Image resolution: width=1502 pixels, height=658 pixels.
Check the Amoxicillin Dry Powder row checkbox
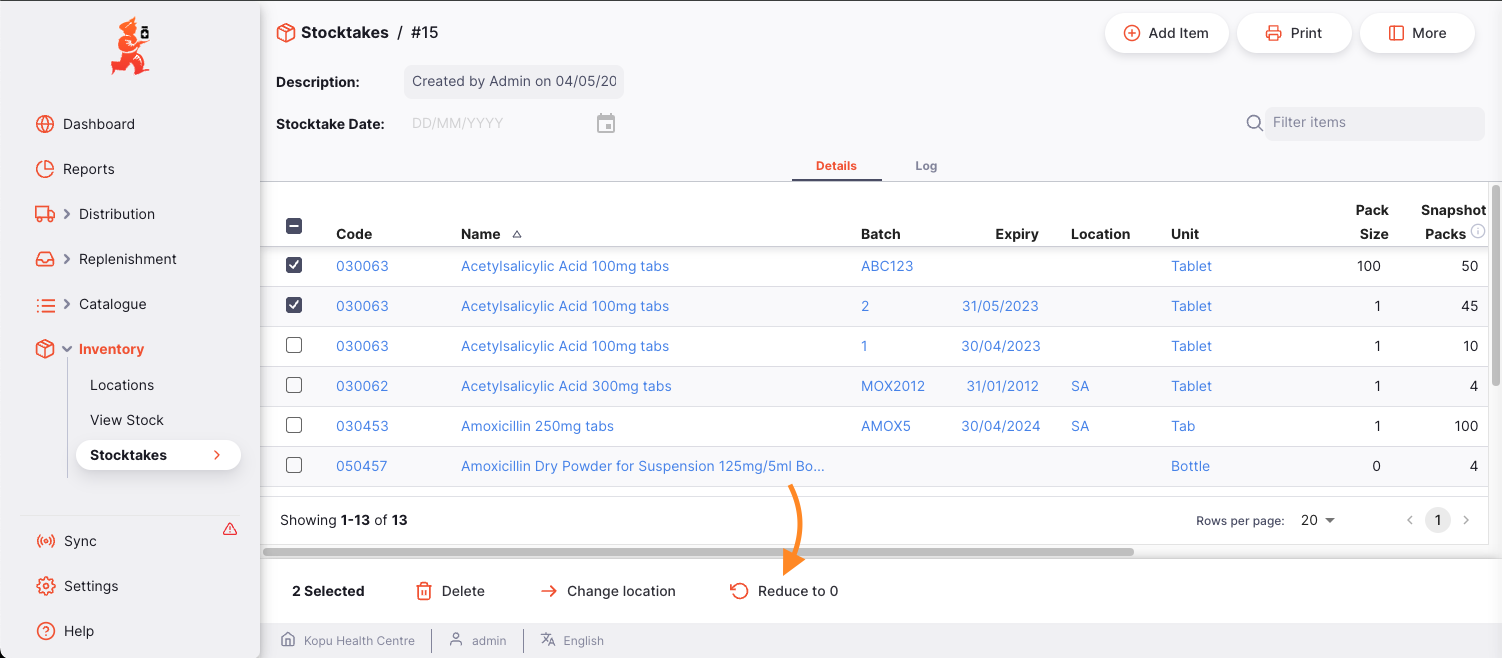(294, 466)
